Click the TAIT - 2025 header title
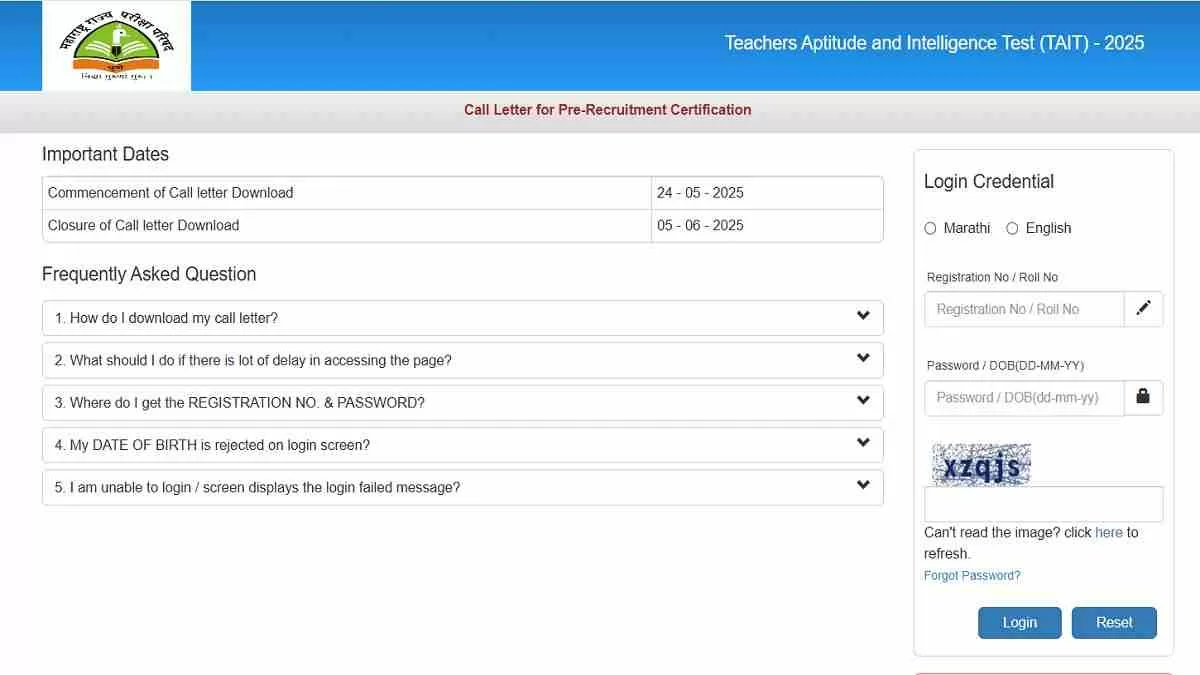1200x675 pixels. click(x=934, y=43)
